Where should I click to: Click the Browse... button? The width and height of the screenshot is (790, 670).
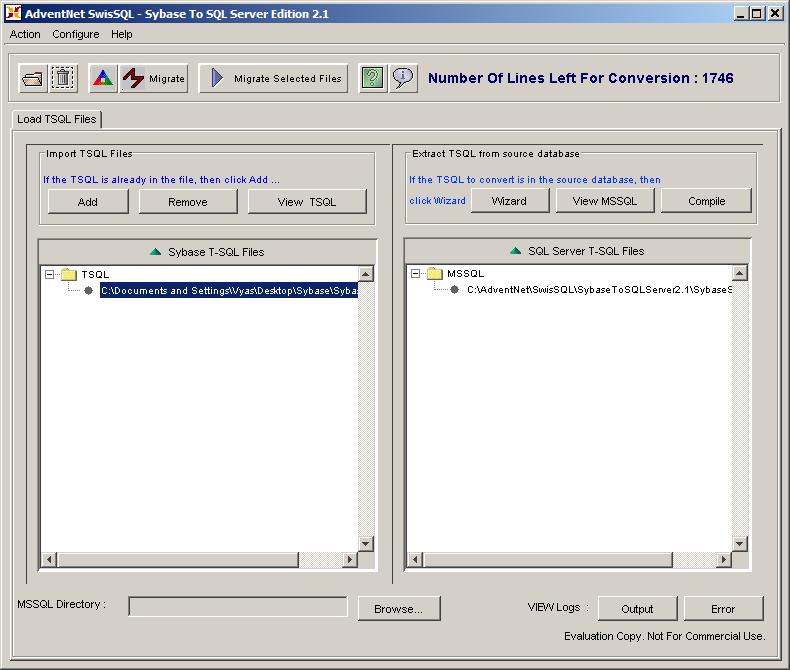pos(399,609)
